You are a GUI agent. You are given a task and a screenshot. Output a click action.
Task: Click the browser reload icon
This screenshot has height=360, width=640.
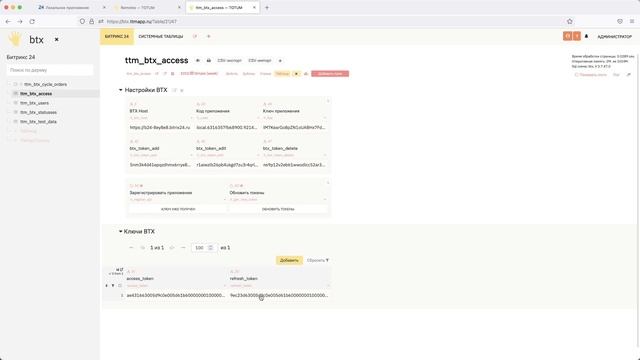coord(32,21)
